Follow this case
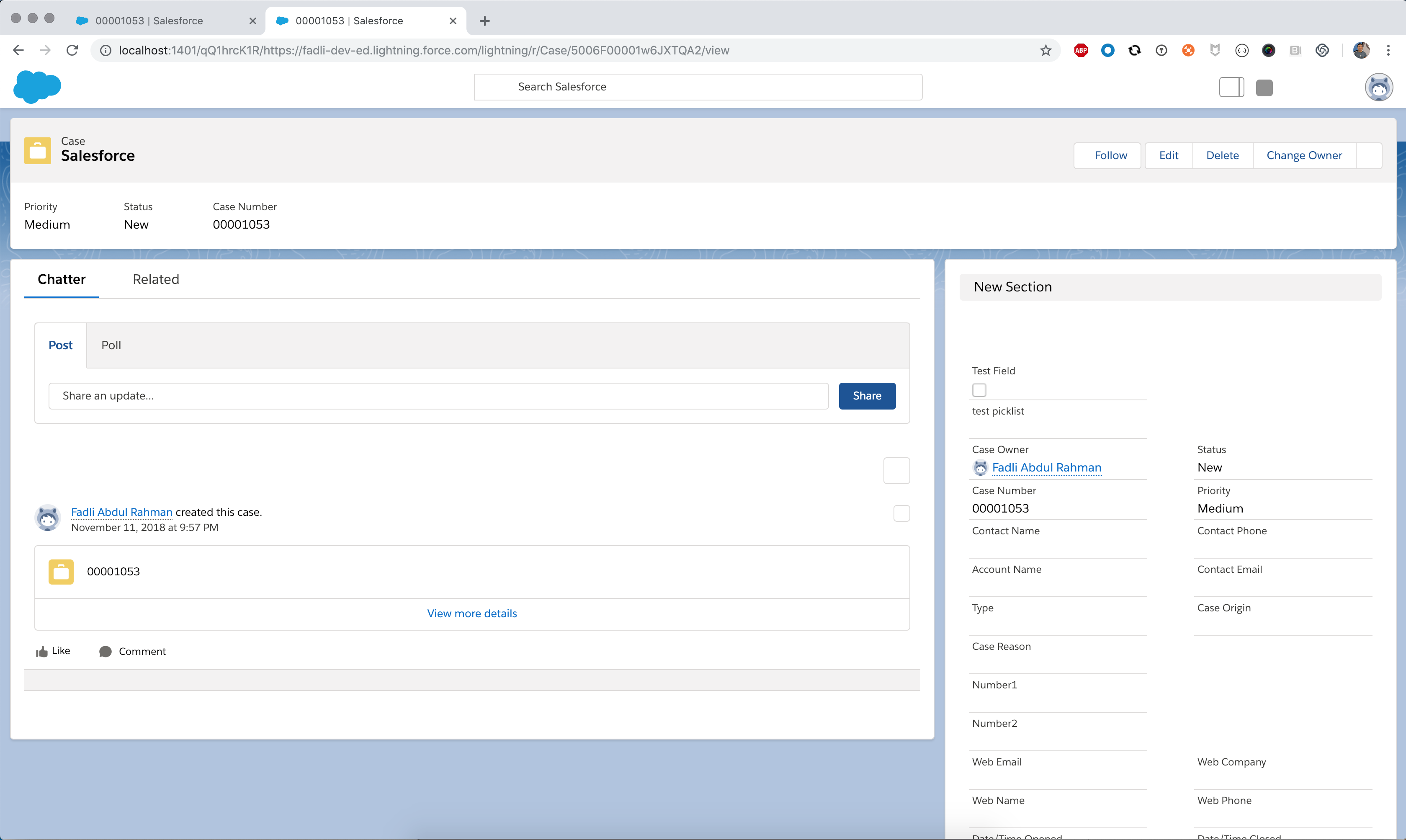This screenshot has height=840, width=1406. pyautogui.click(x=1107, y=156)
